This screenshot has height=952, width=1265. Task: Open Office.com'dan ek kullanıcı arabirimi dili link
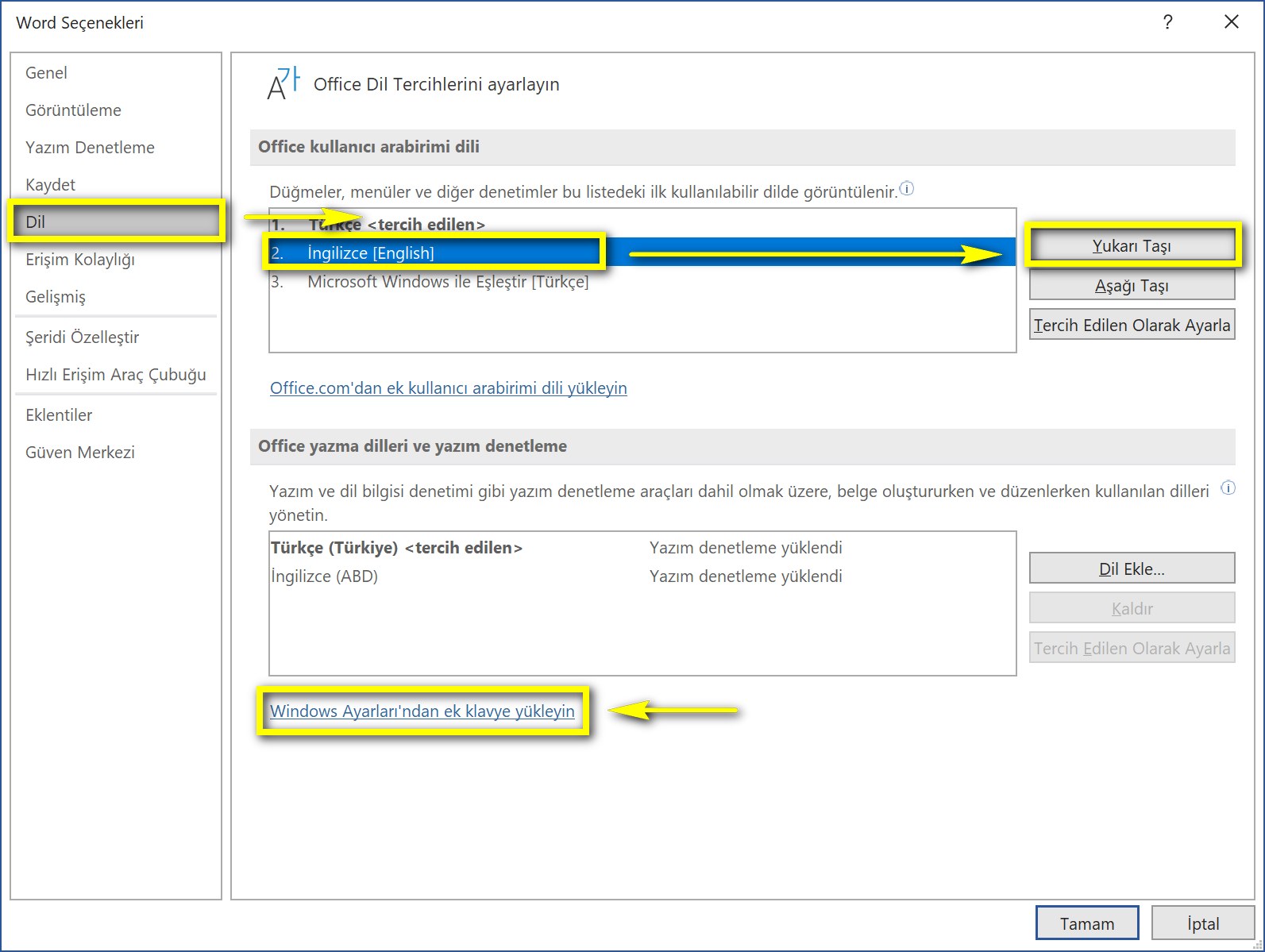click(x=449, y=388)
